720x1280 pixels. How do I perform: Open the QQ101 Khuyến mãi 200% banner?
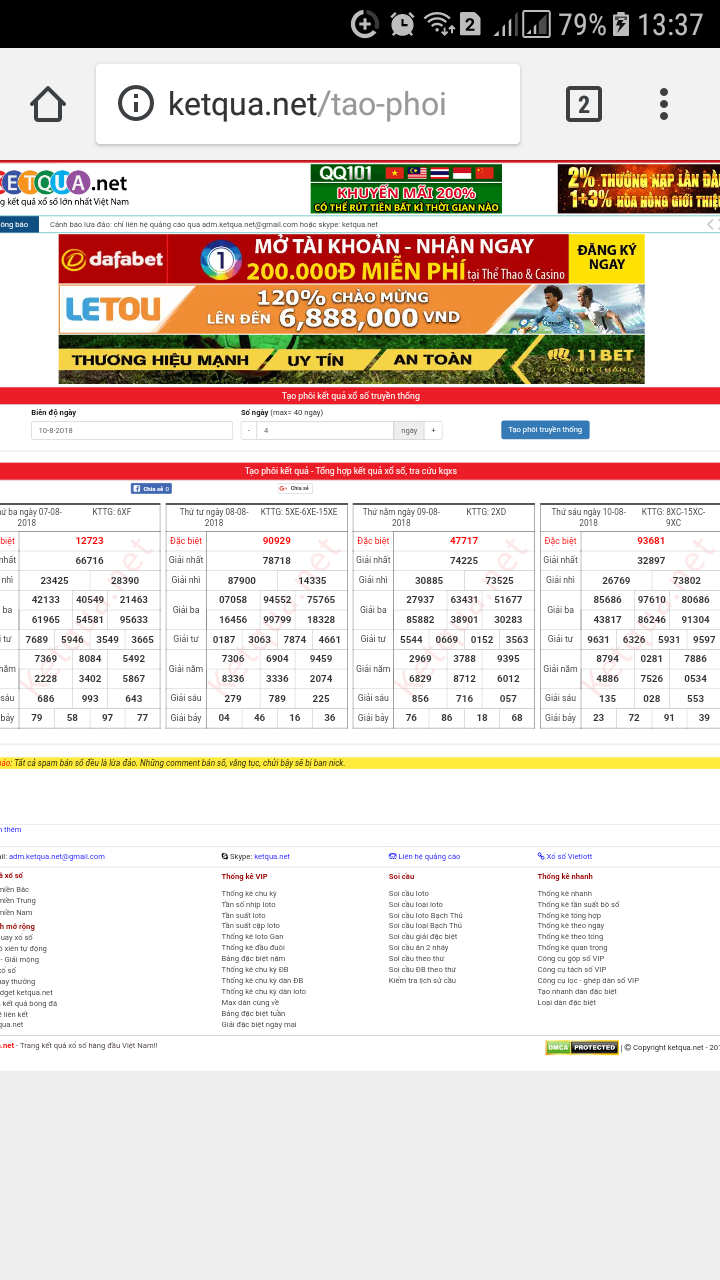coord(406,189)
